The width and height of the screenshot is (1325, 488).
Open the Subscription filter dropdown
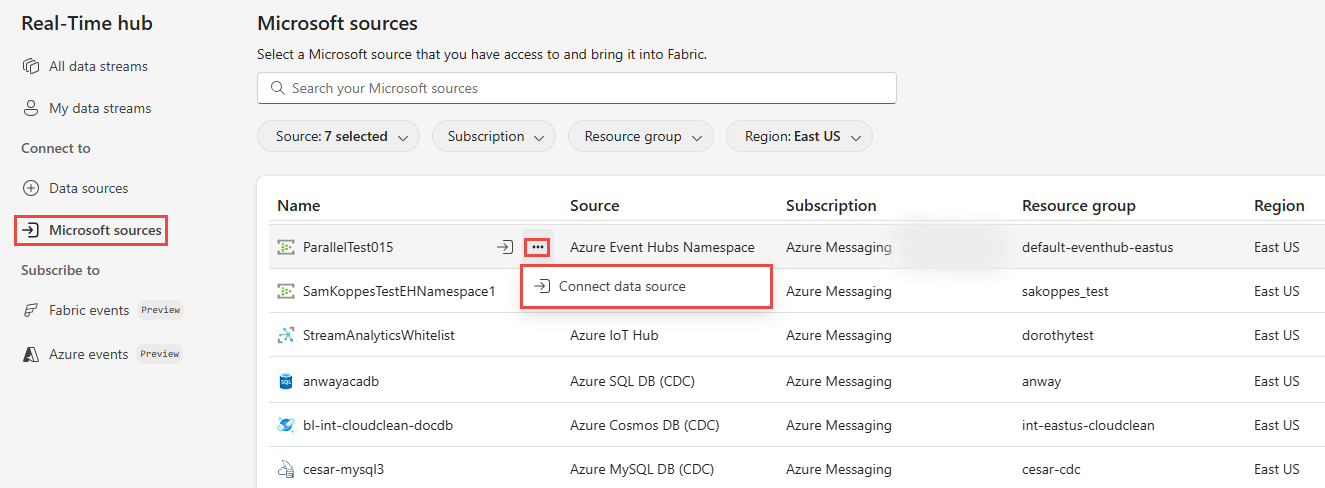[494, 136]
